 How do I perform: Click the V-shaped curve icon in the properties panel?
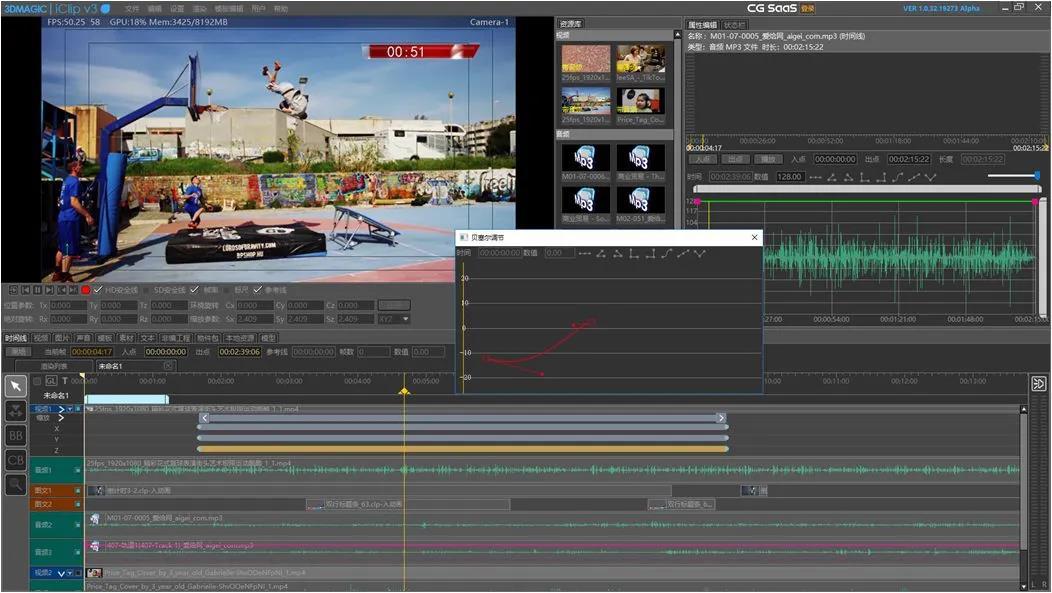tap(931, 177)
